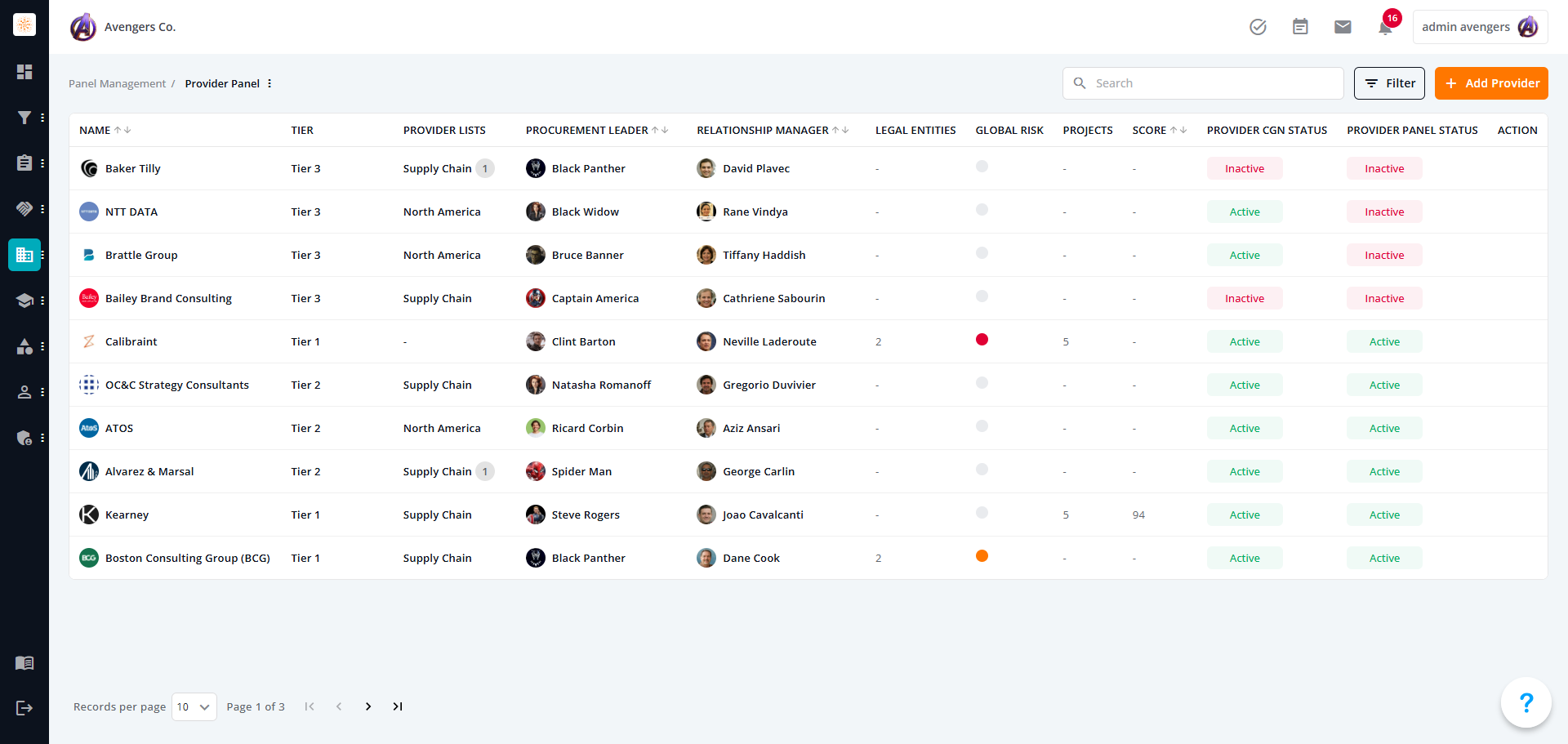The width and height of the screenshot is (1568, 744).
Task: Select the active building panel icon in sidebar
Action: 24,255
